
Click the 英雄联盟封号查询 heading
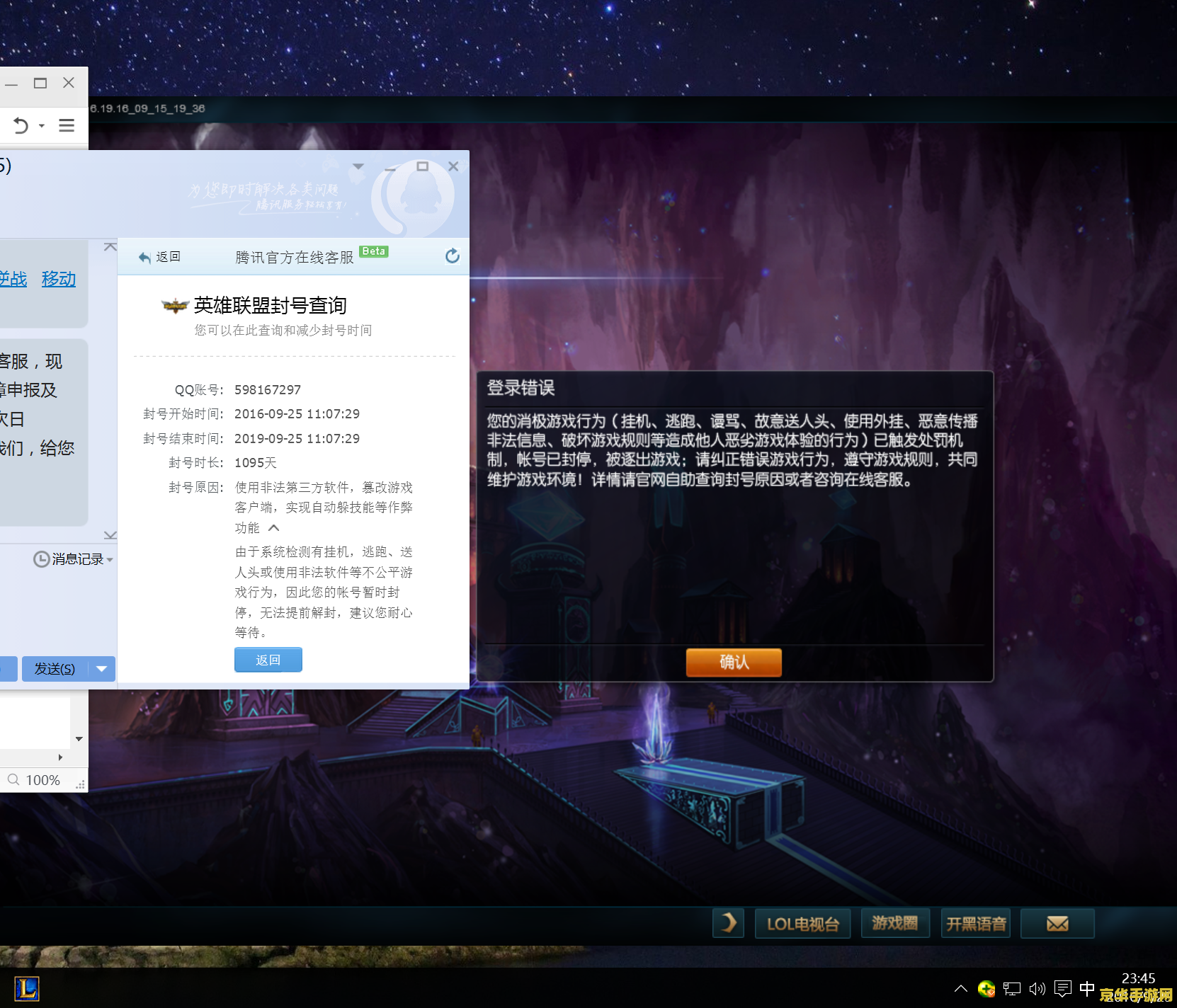pos(271,305)
